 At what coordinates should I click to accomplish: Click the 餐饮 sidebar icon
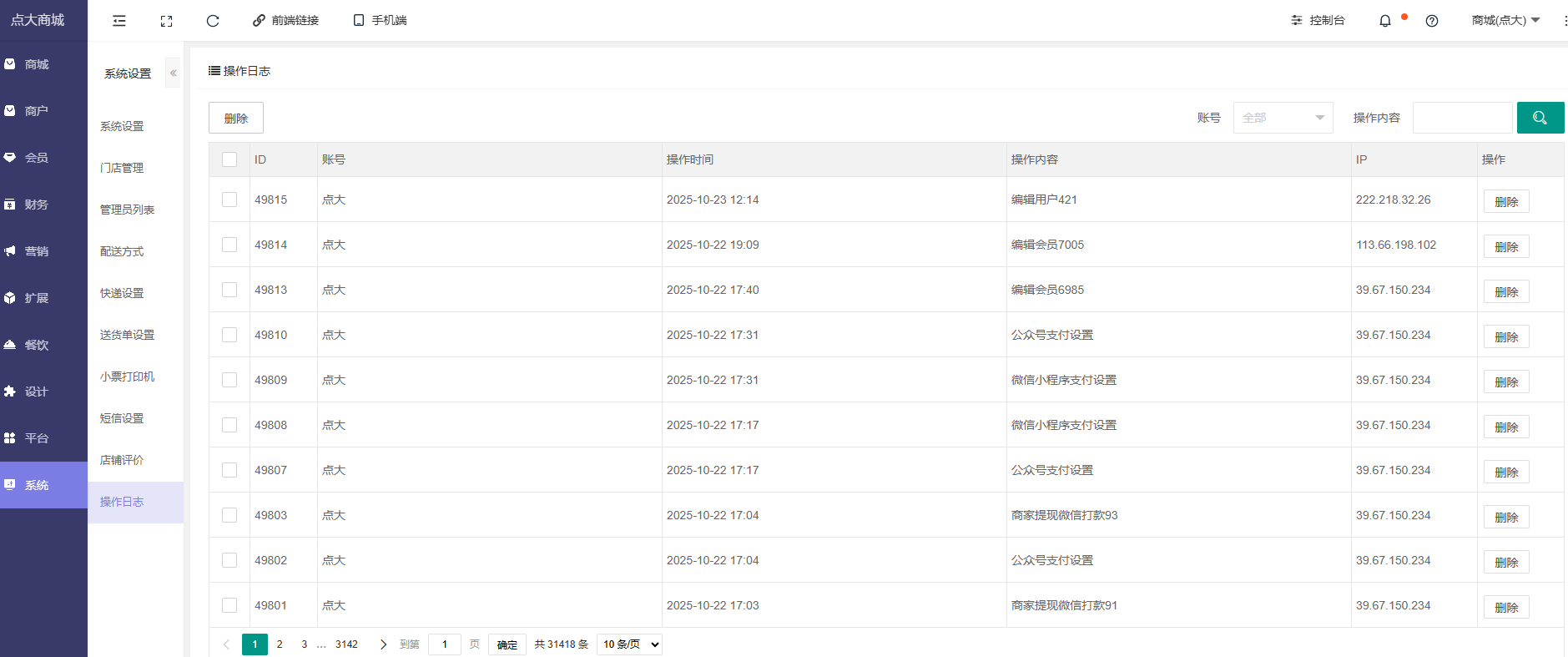pos(10,345)
